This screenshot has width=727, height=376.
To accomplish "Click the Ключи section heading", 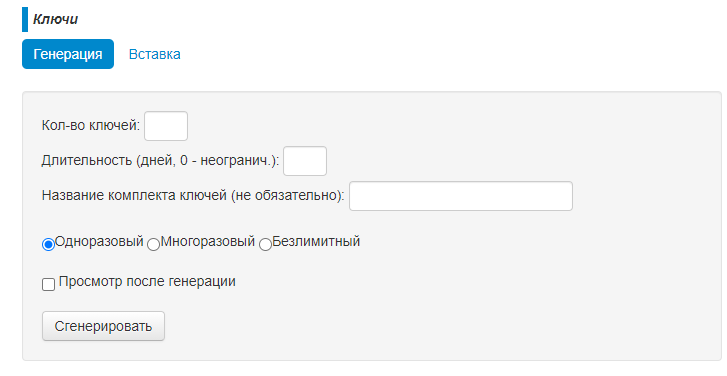I will [55, 19].
